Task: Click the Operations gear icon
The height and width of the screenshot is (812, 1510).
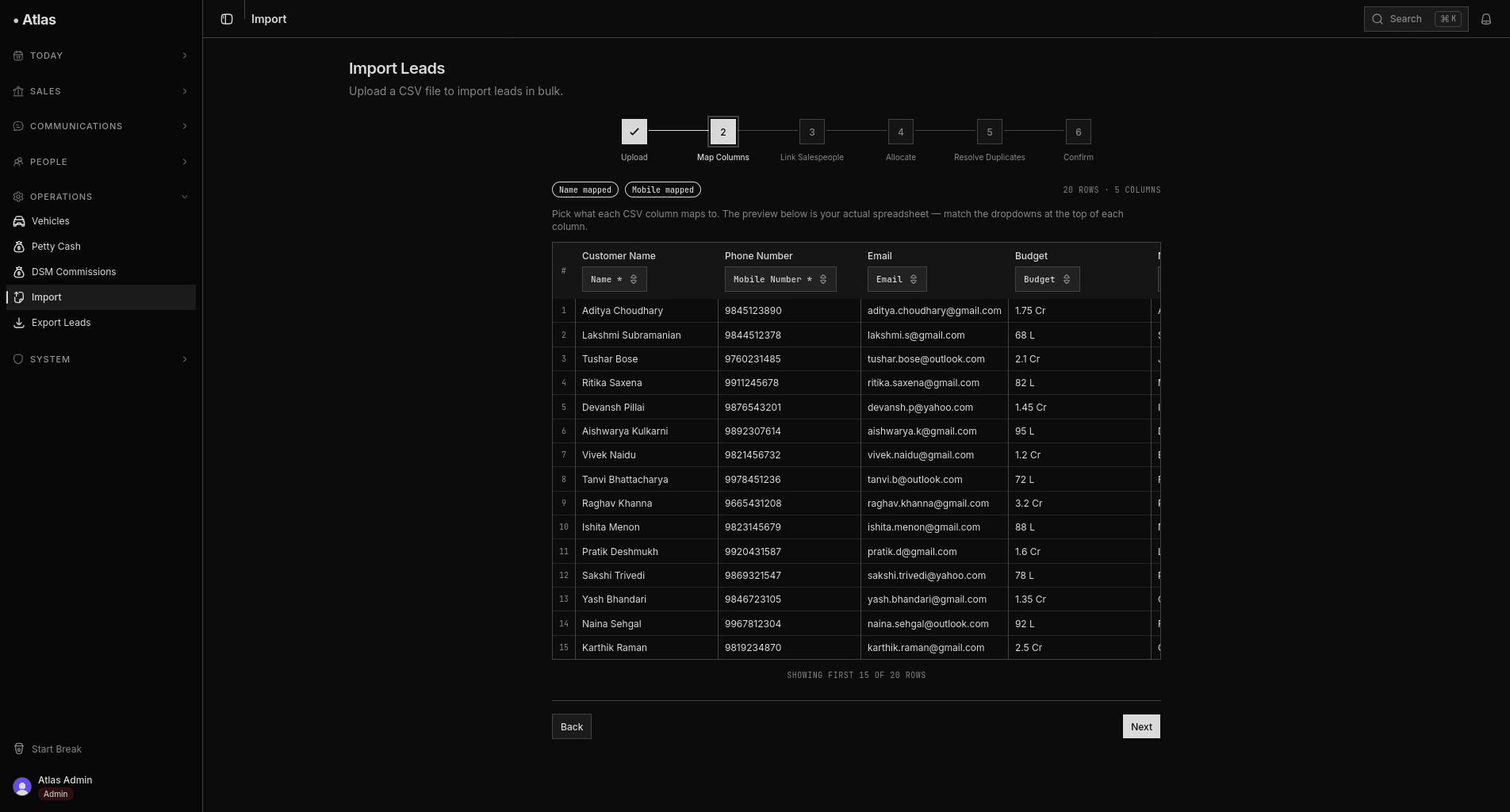Action: (x=18, y=197)
